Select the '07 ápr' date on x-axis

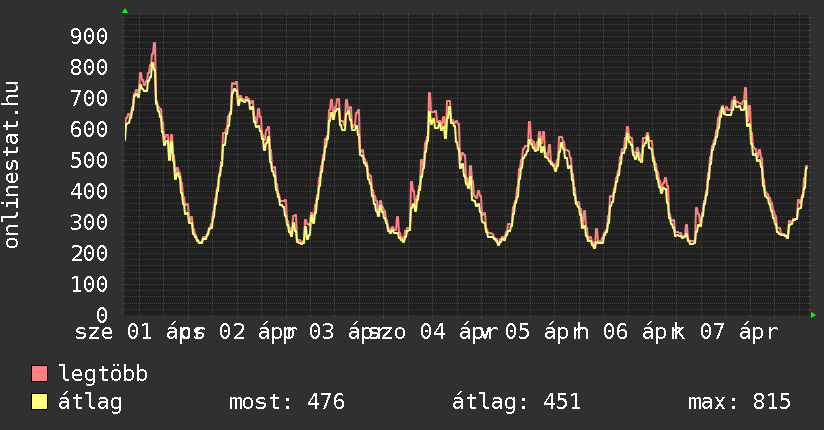(x=738, y=331)
